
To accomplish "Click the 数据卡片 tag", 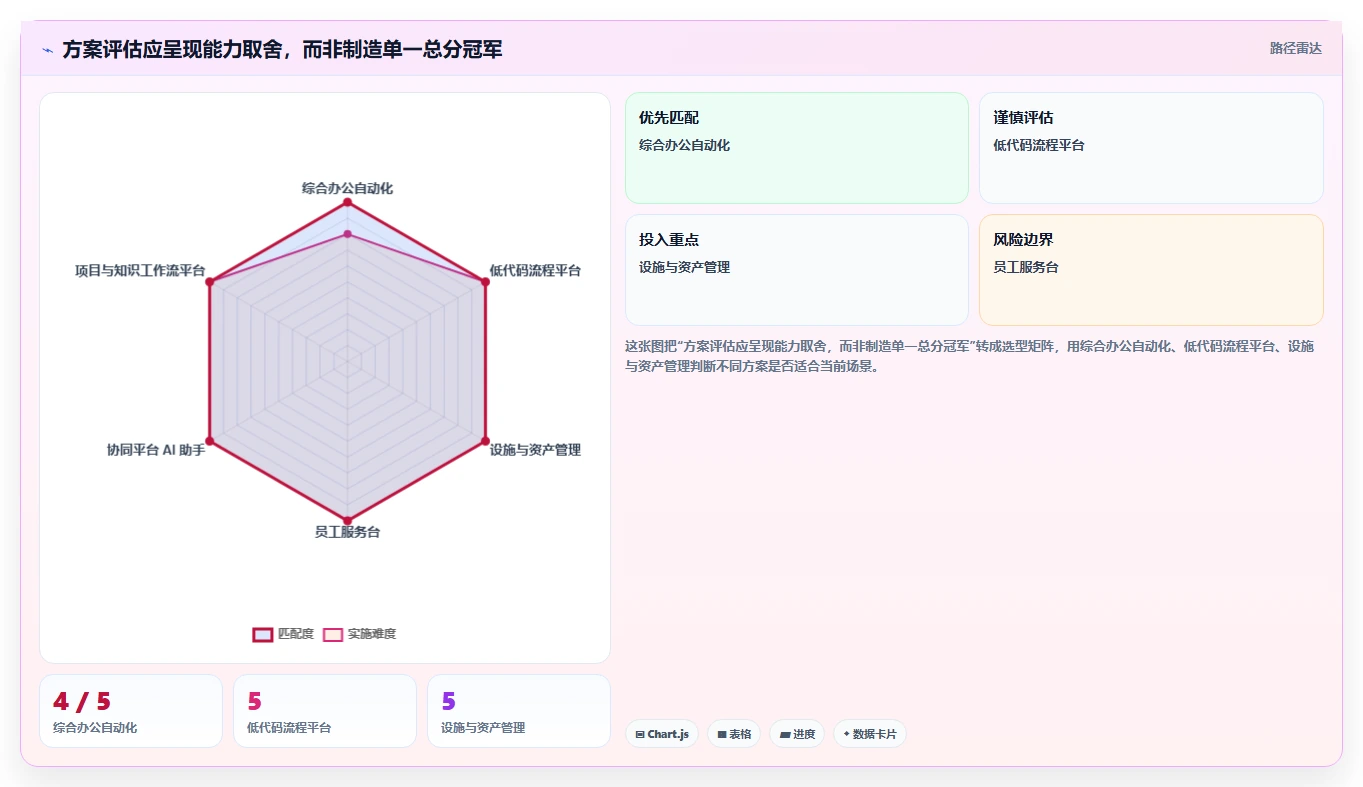I will click(870, 734).
